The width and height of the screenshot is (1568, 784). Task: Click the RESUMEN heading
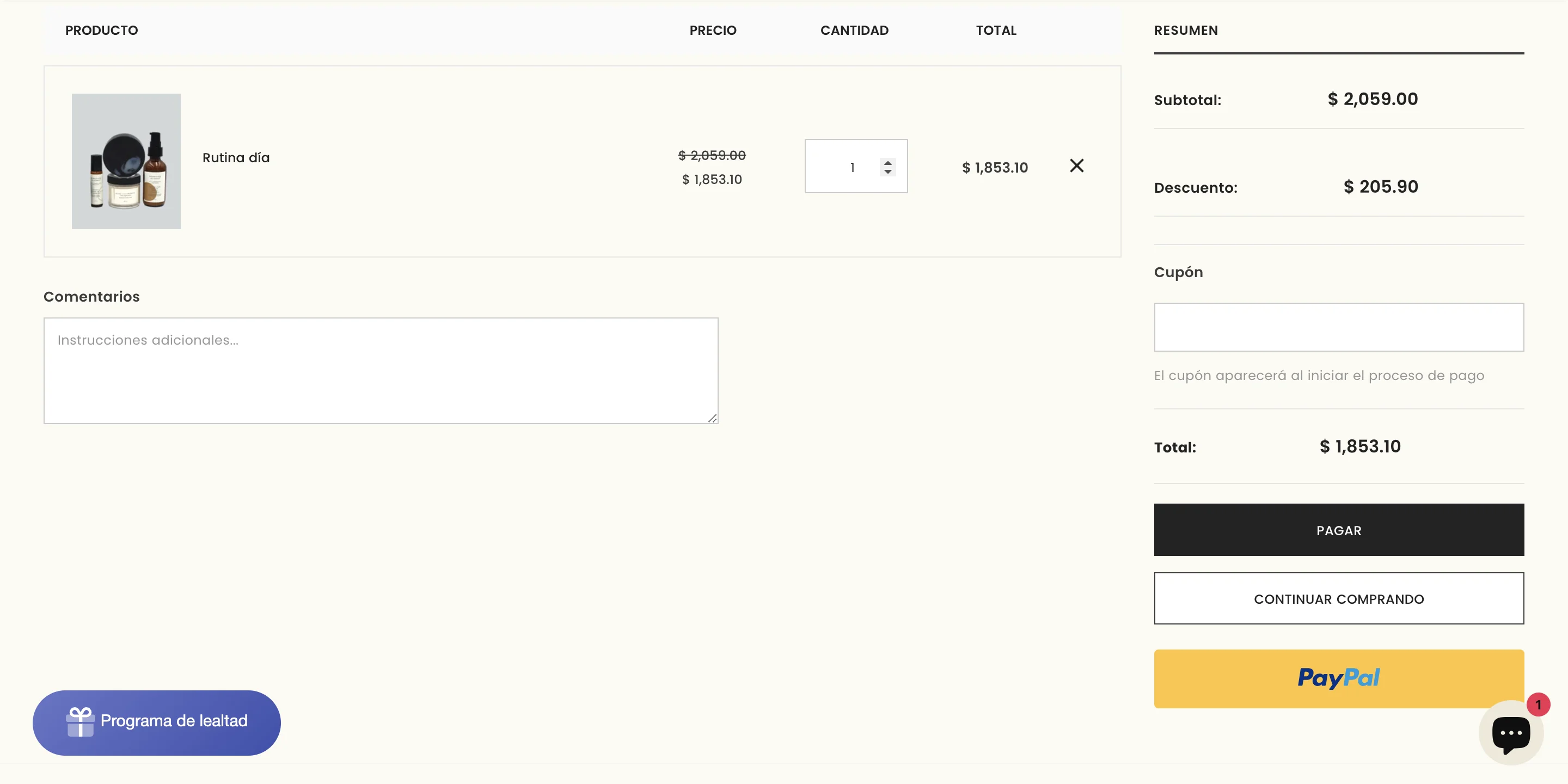1185,30
